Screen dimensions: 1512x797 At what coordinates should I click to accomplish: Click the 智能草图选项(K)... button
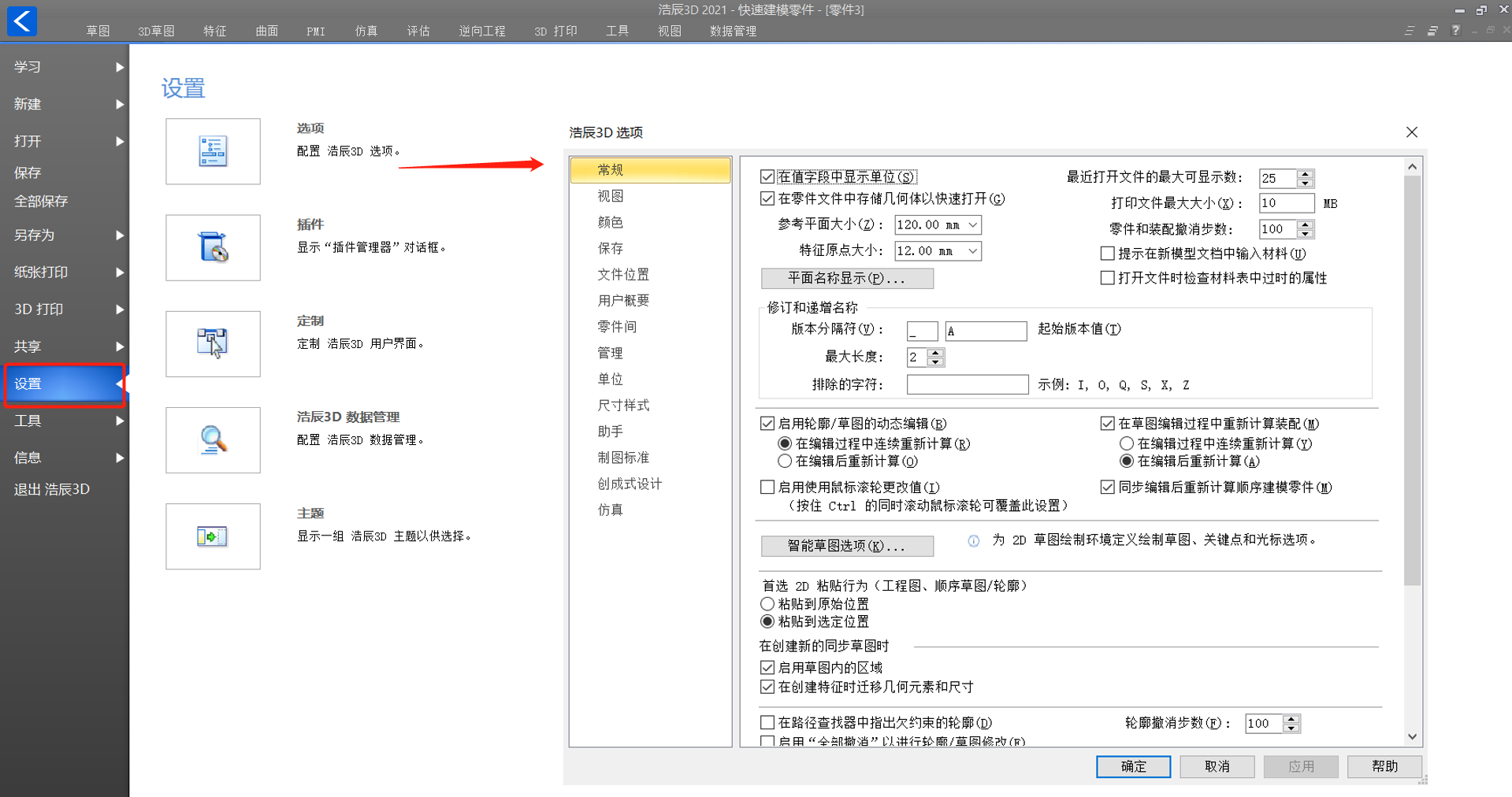(847, 546)
